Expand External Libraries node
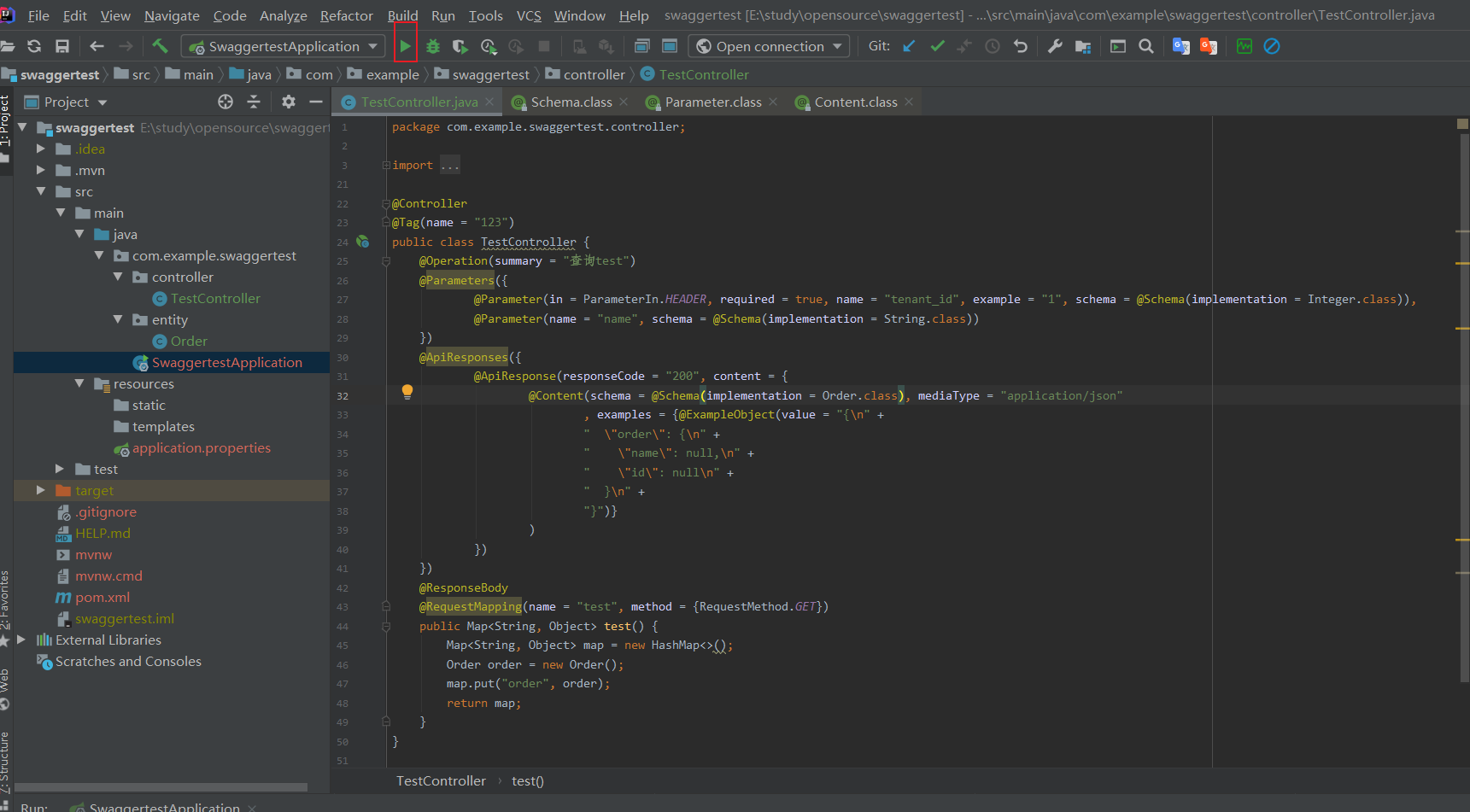Image resolution: width=1470 pixels, height=812 pixels. pyautogui.click(x=21, y=640)
